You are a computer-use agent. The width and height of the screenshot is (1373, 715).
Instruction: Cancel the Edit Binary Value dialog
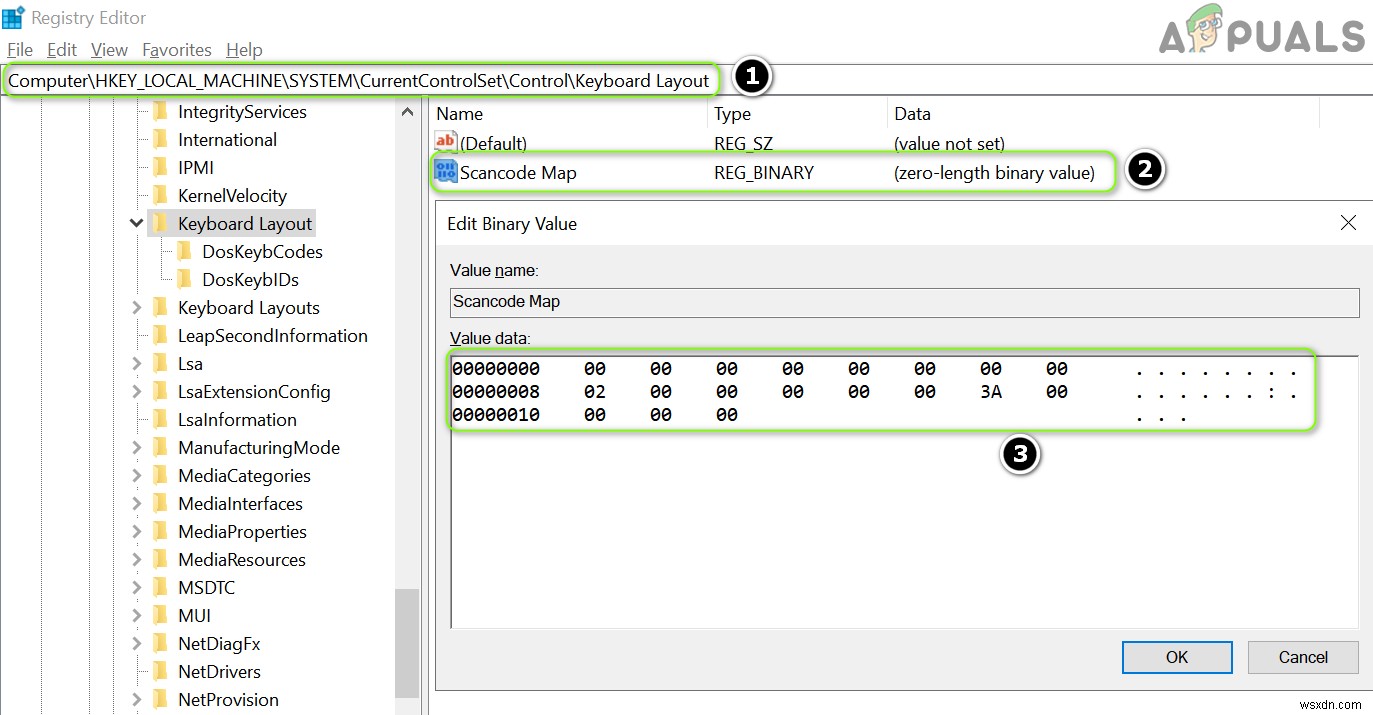click(x=1302, y=657)
